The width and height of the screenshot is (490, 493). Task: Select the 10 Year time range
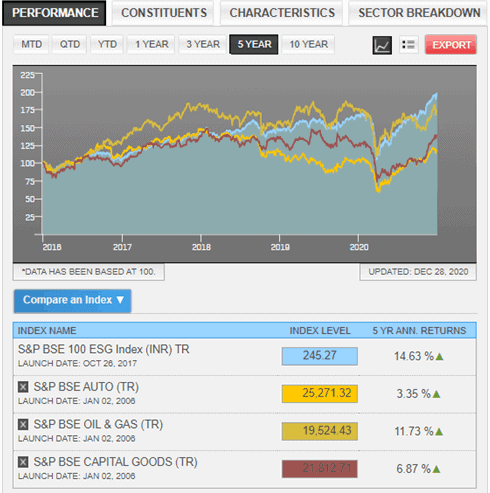[308, 44]
